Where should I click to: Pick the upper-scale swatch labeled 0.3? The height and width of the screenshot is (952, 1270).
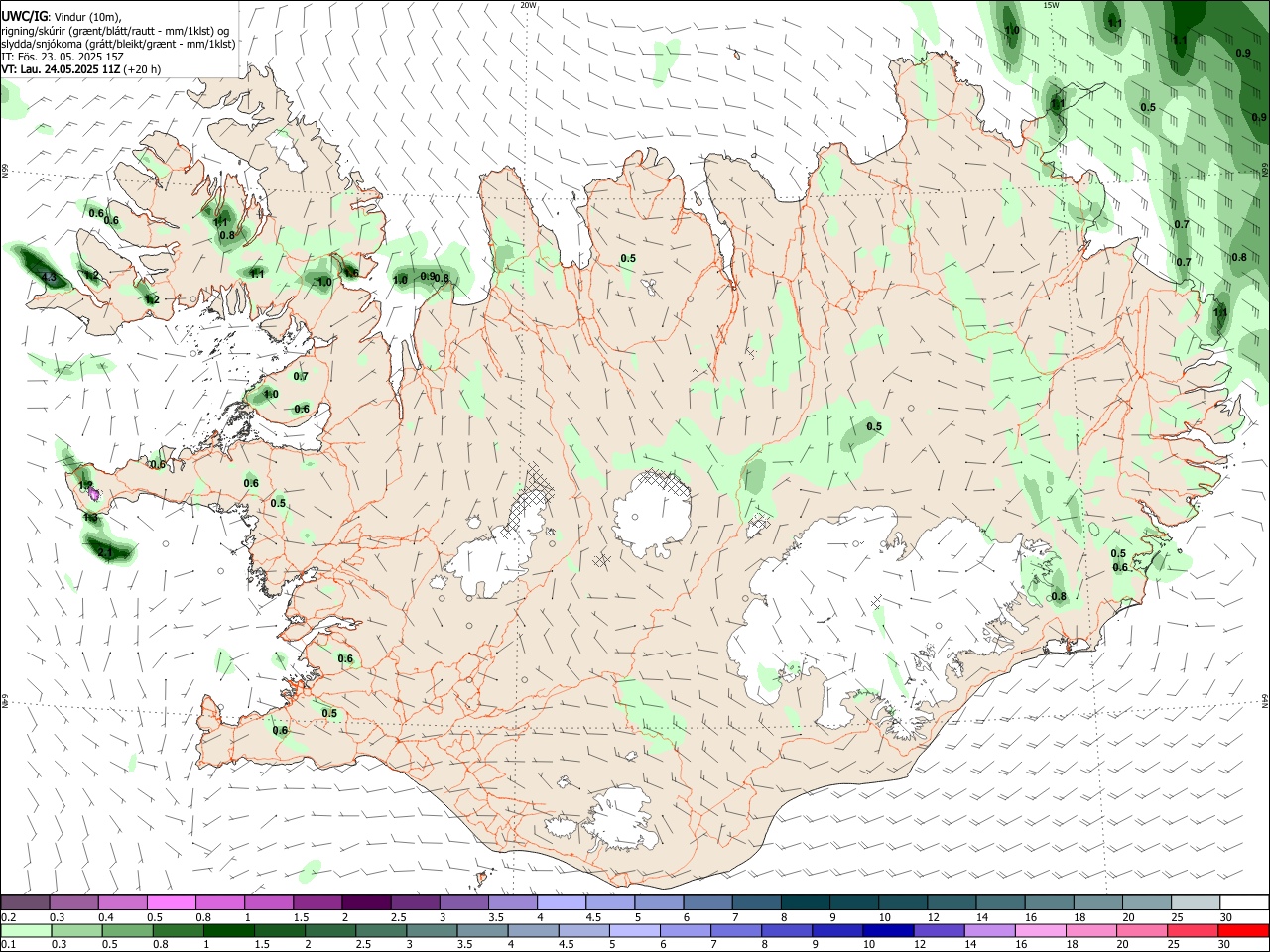(73, 902)
